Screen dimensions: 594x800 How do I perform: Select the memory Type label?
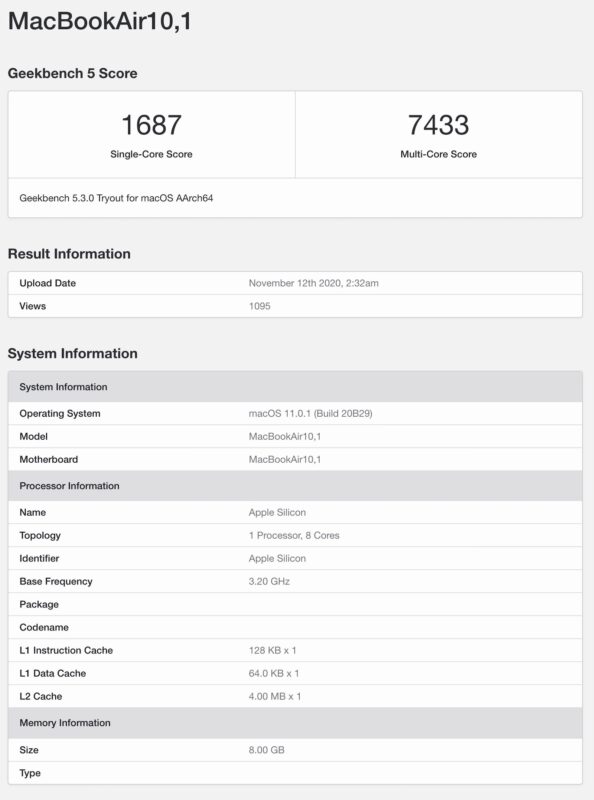click(x=30, y=773)
